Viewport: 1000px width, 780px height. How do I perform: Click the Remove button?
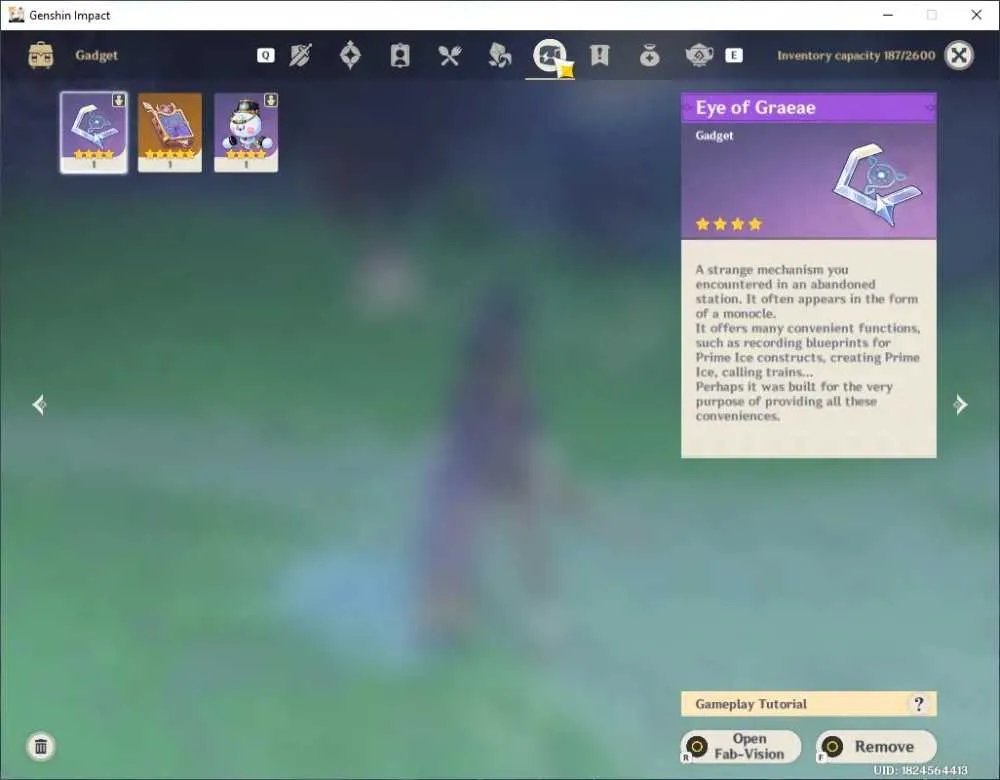tap(876, 746)
